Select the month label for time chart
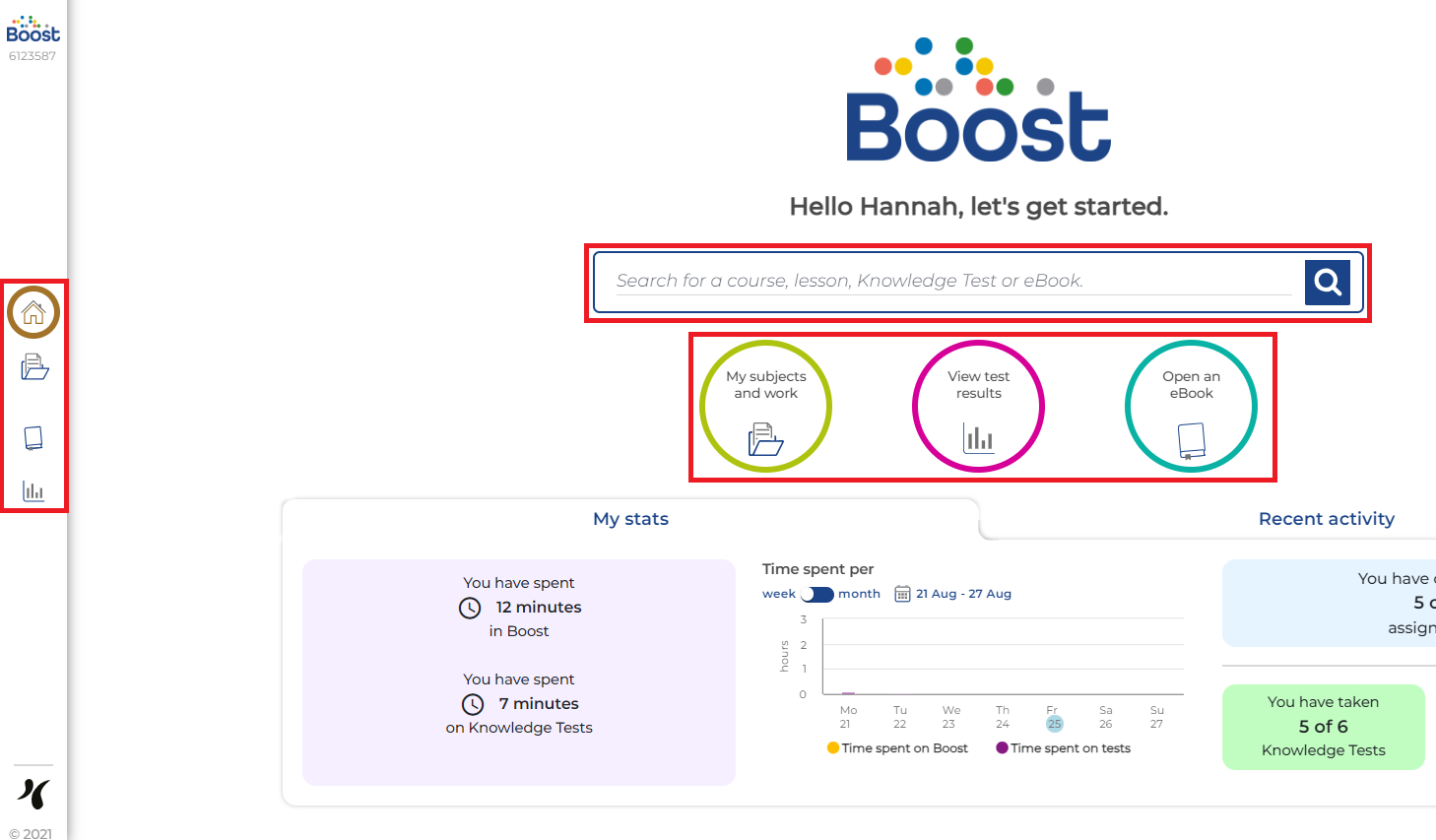 tap(859, 594)
